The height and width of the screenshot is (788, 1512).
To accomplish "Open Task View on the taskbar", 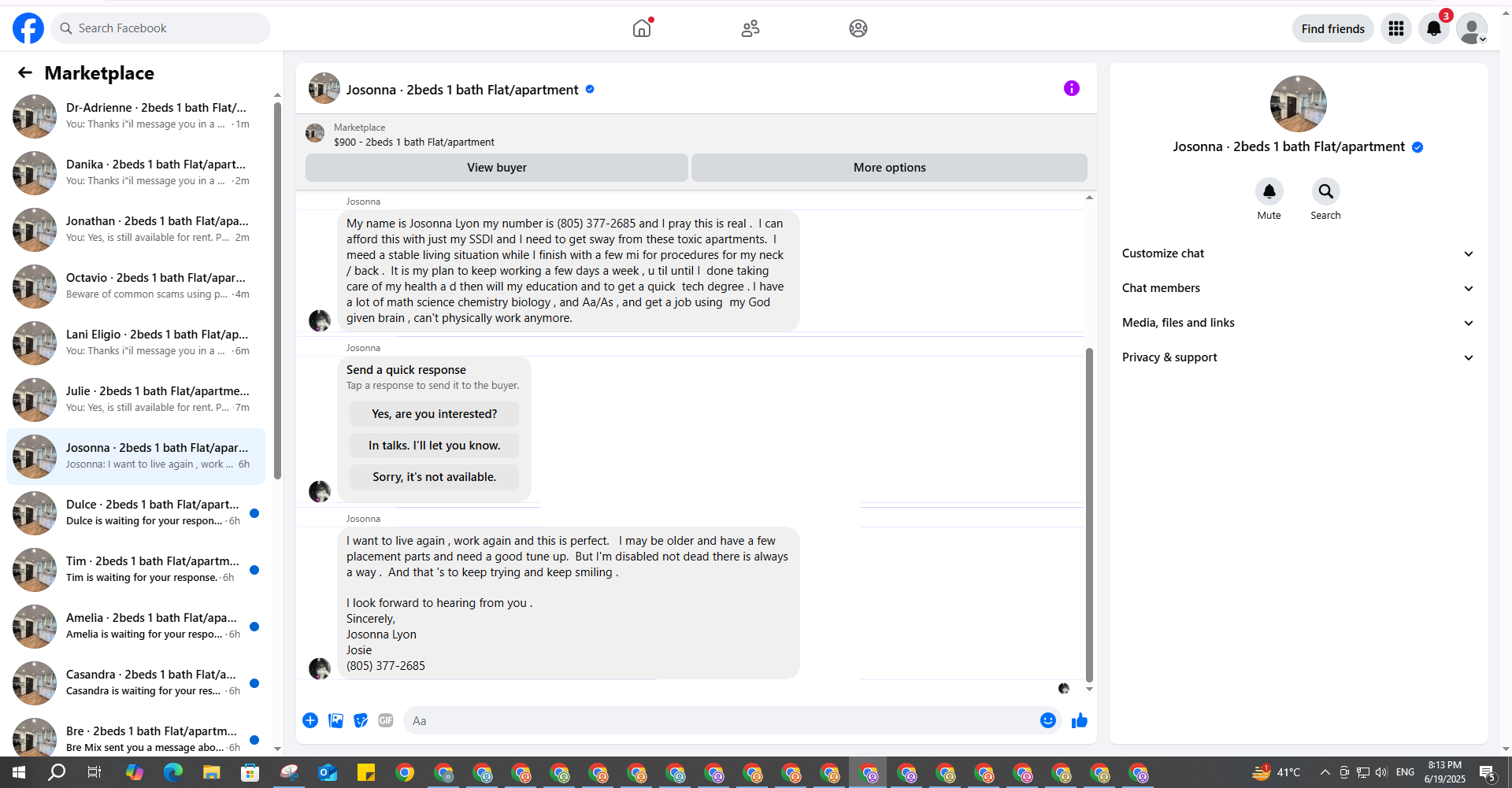I will point(94,772).
